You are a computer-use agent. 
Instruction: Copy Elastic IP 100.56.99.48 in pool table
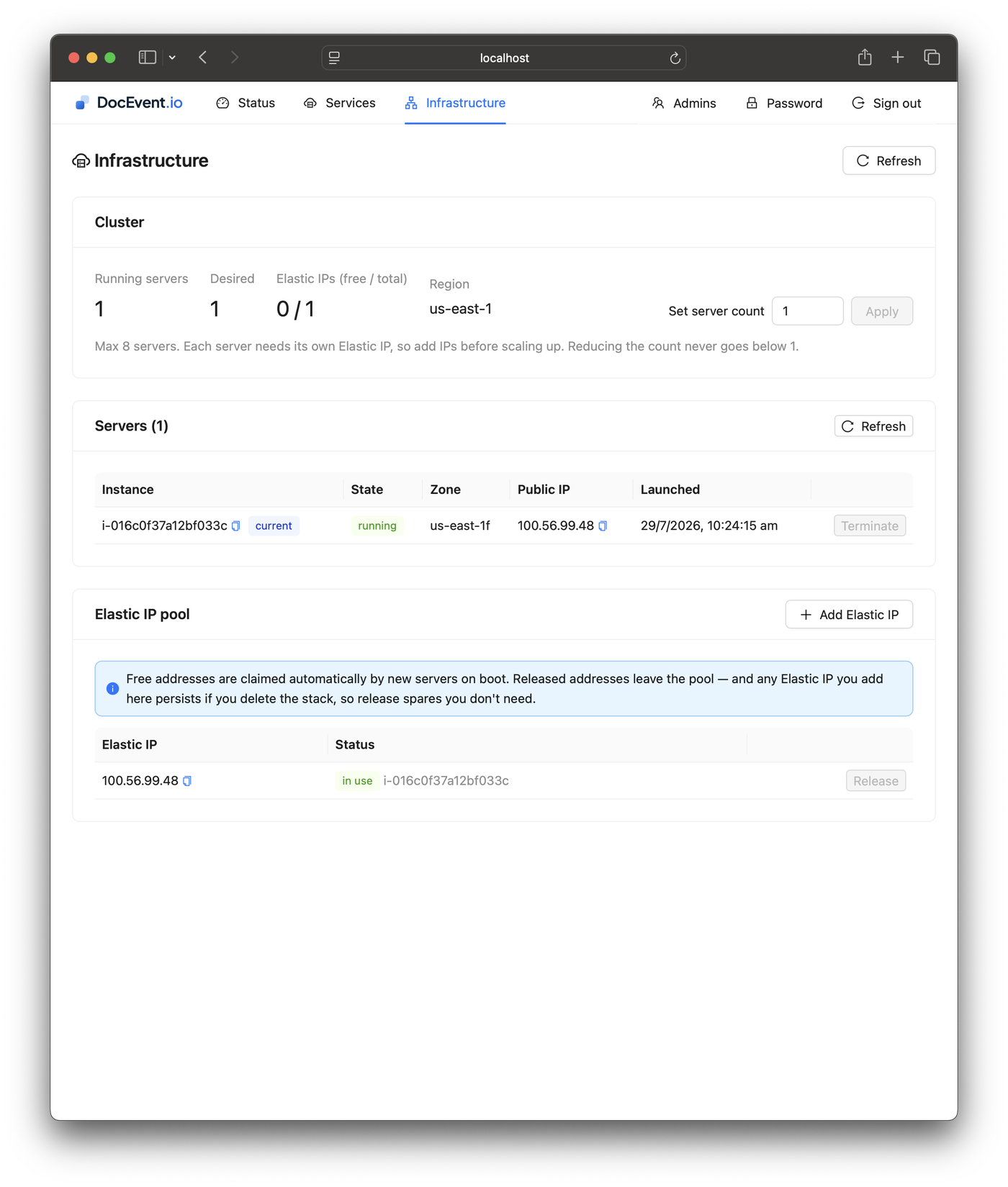[x=187, y=781]
